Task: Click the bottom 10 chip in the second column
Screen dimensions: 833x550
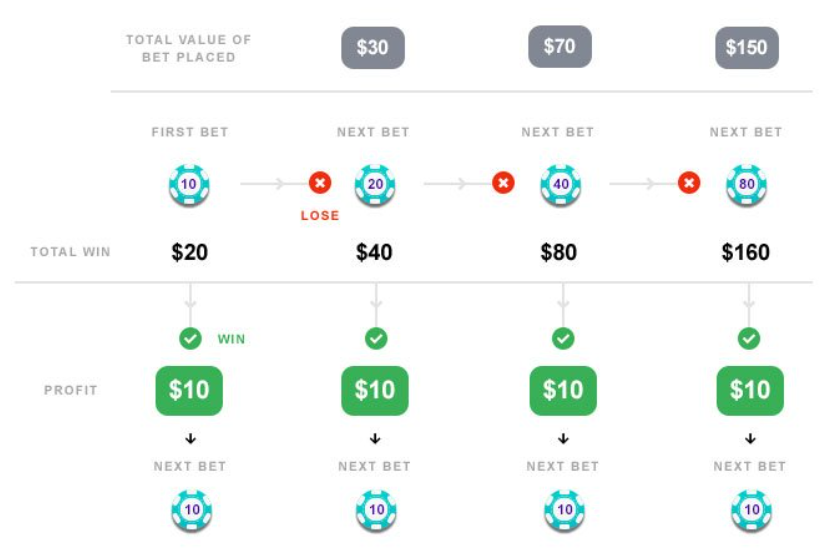Action: point(376,510)
